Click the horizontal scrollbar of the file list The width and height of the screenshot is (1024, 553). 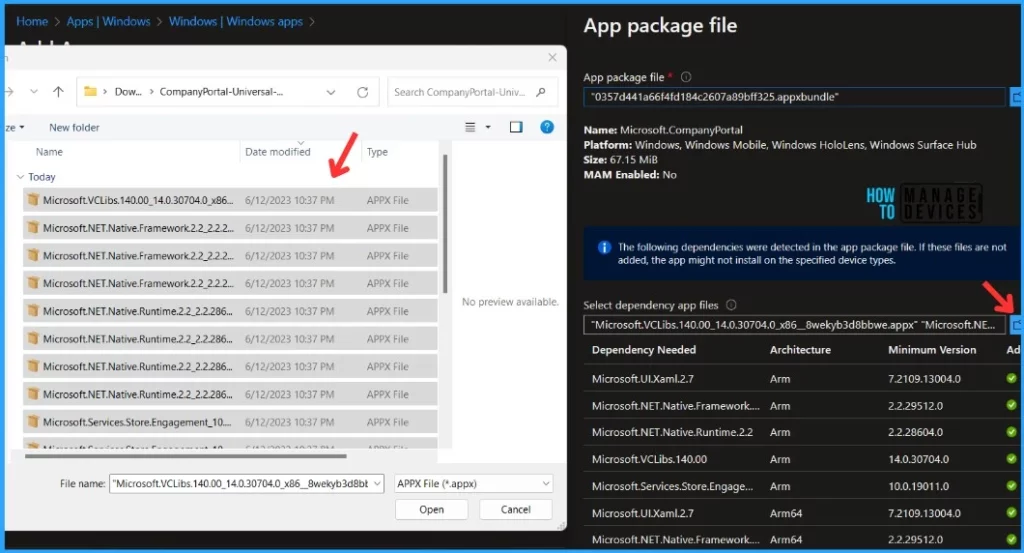185,456
